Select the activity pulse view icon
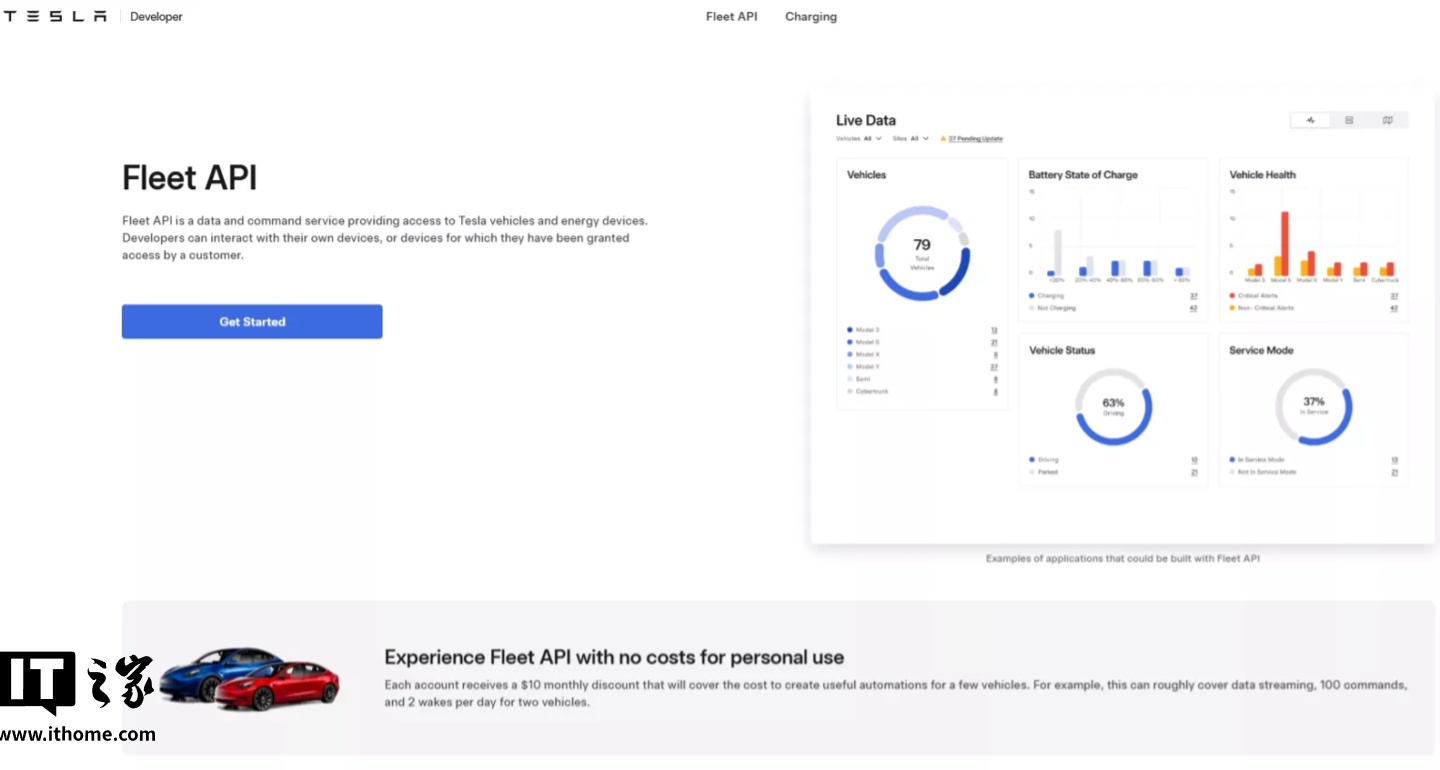The width and height of the screenshot is (1440, 770). [1310, 120]
